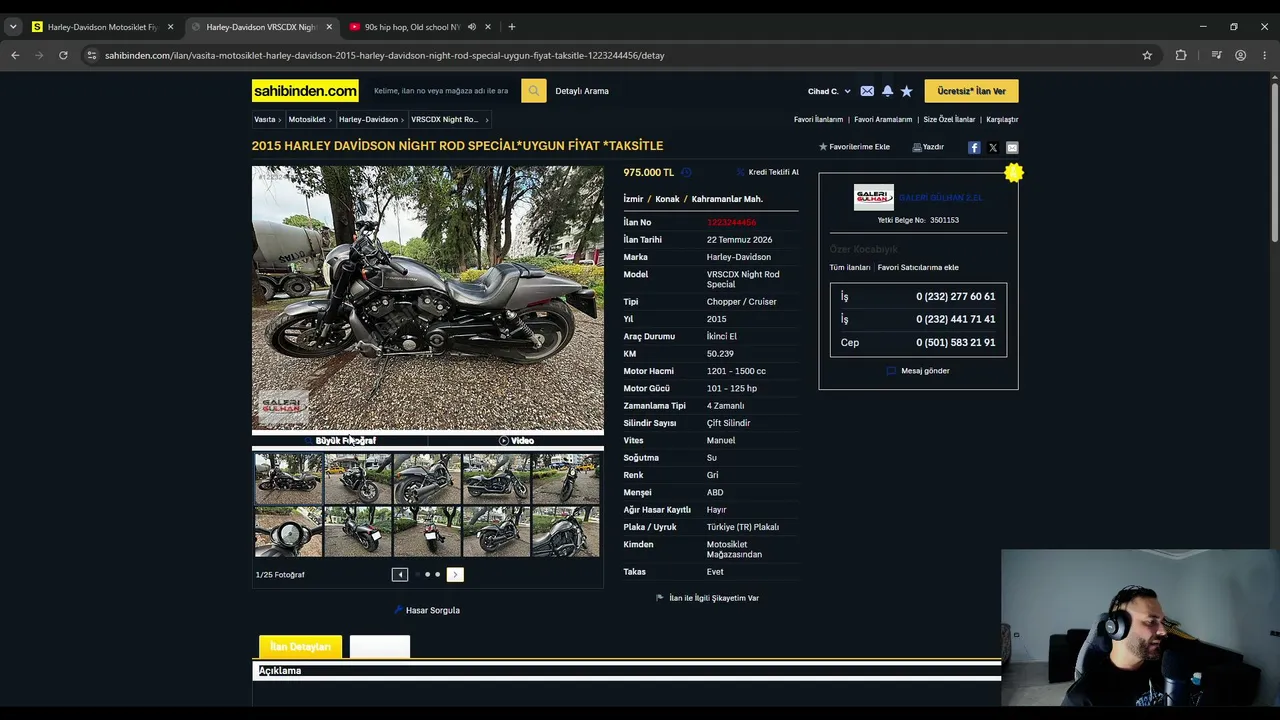Click Favori Satıcılarıma ekle
The width and height of the screenshot is (1280, 720).
[918, 268]
